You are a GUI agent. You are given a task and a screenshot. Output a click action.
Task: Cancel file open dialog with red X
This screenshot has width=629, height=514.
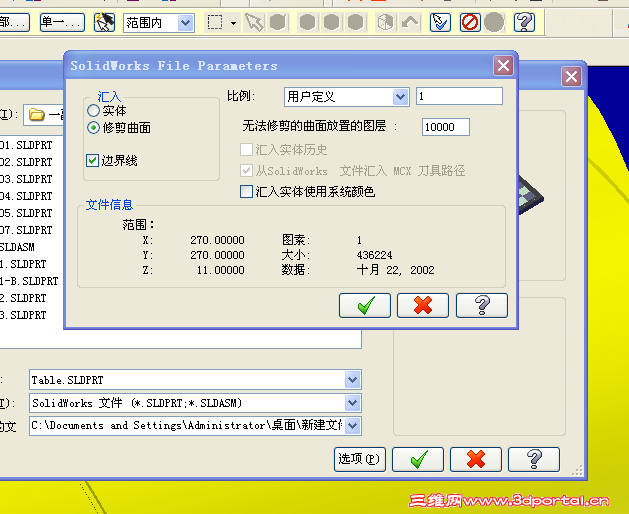tap(476, 459)
